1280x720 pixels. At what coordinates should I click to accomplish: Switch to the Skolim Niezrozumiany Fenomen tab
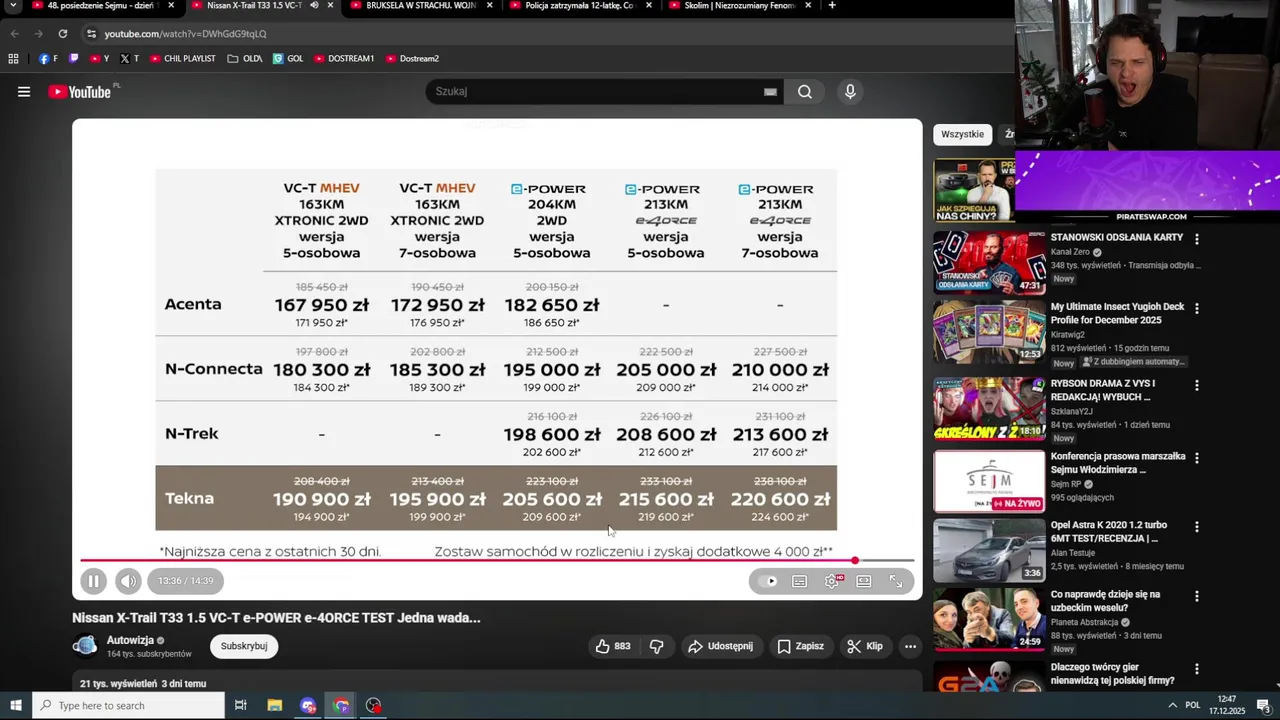(x=738, y=6)
